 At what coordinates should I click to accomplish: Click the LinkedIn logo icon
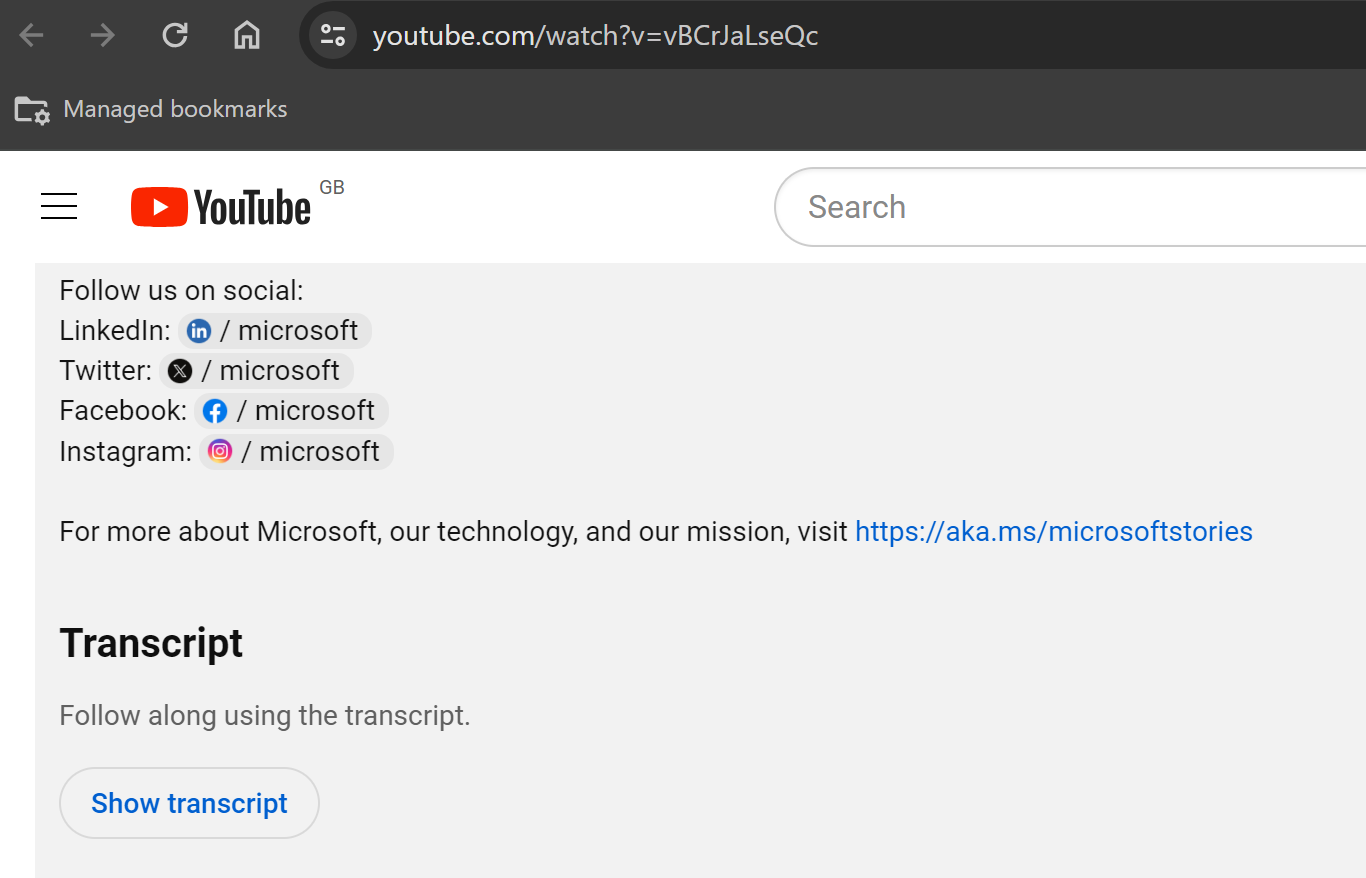(x=199, y=331)
